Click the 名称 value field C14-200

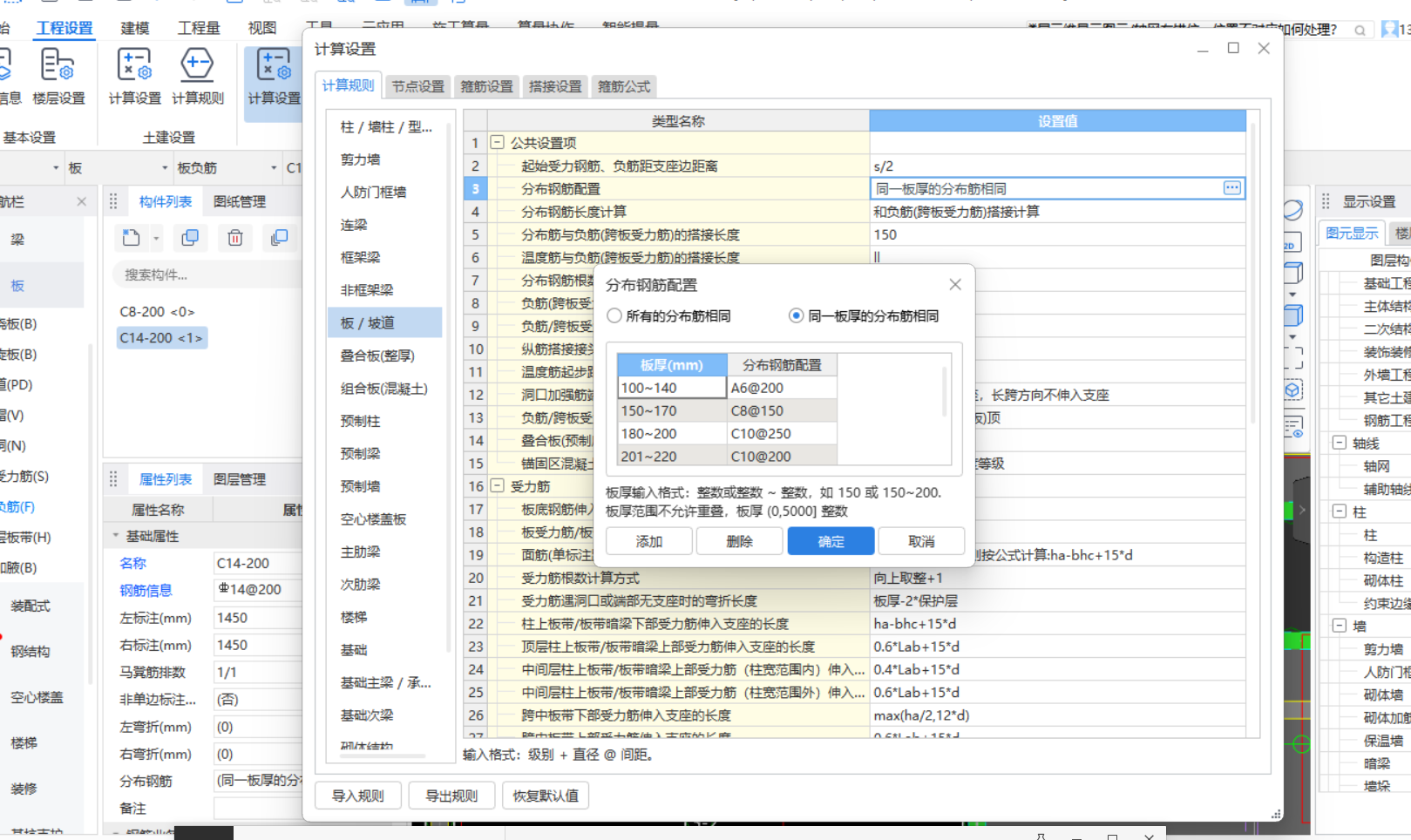(257, 563)
